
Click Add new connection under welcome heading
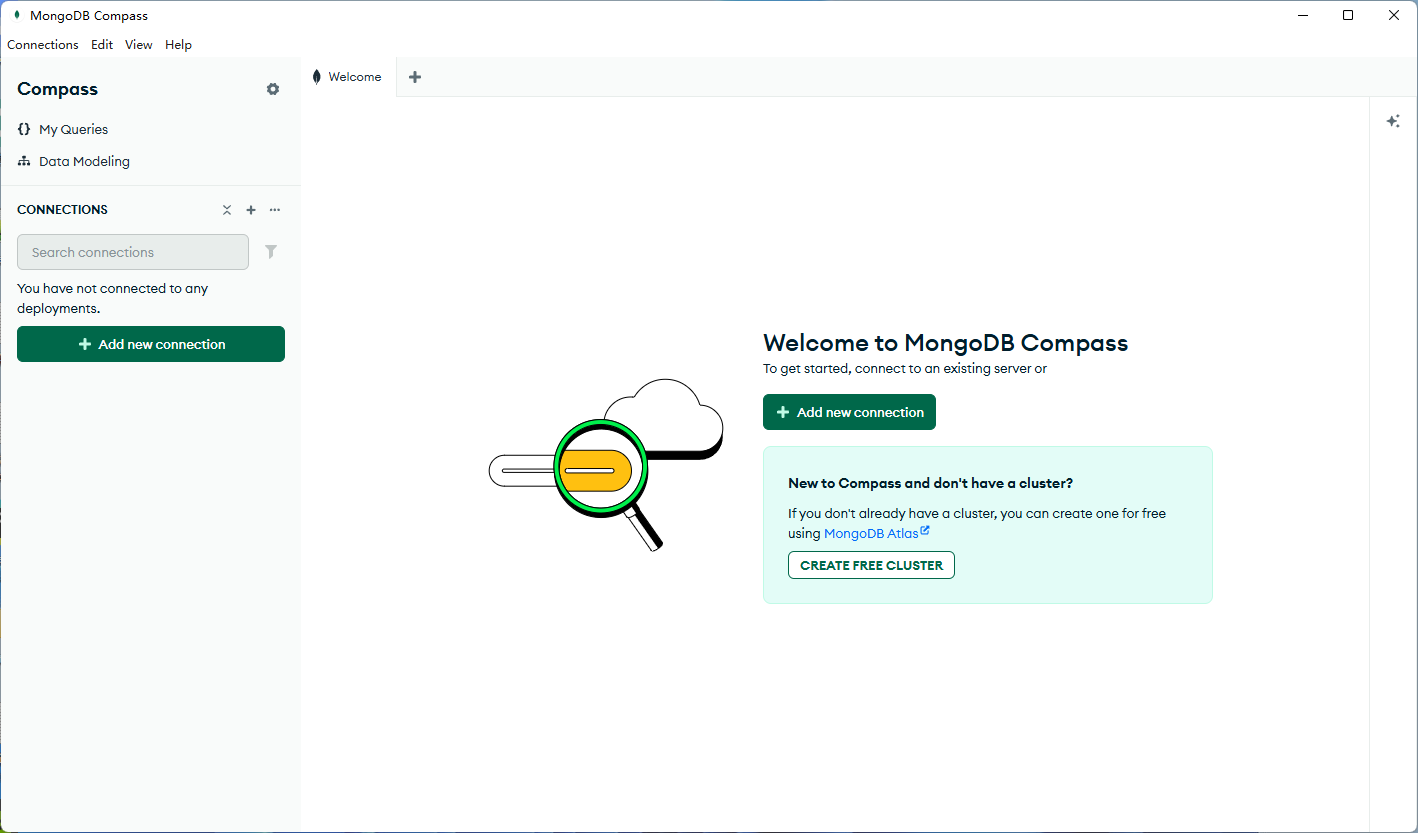click(x=849, y=412)
